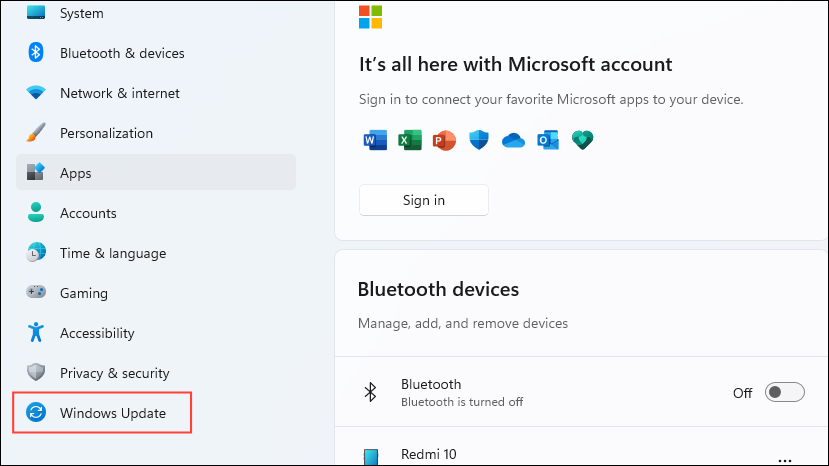Click the Sign in button
This screenshot has width=829, height=466.
click(x=423, y=200)
